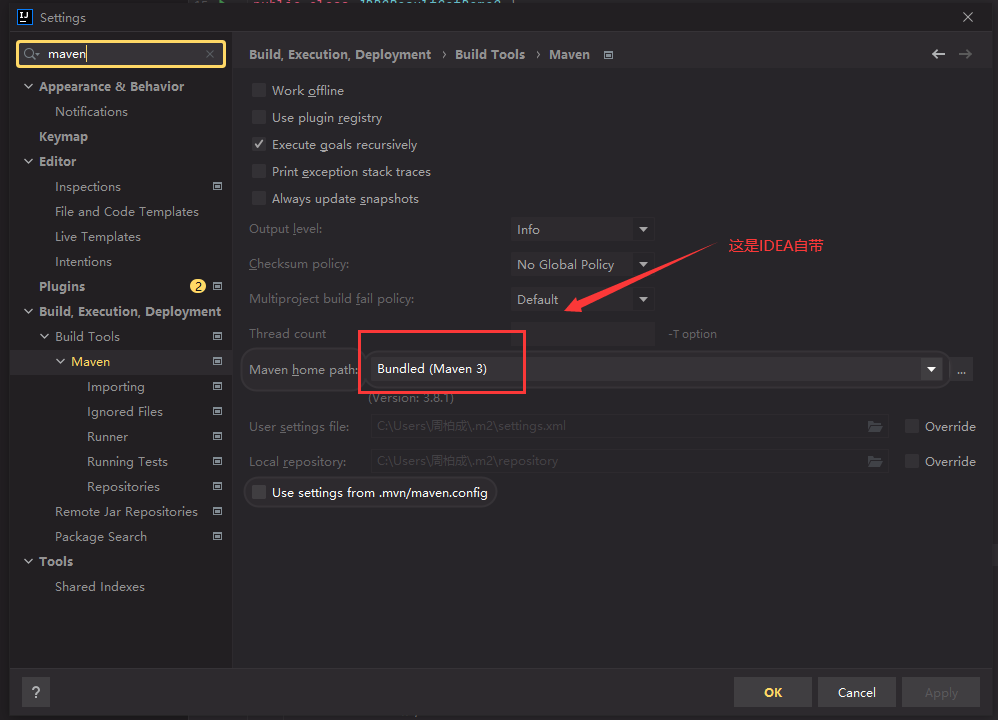Viewport: 998px width, 720px height.
Task: Select Notifications in settings tree
Action: point(92,111)
